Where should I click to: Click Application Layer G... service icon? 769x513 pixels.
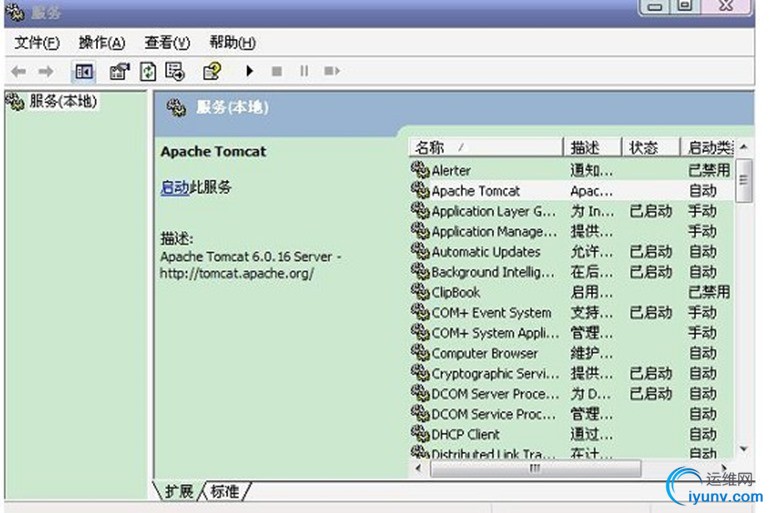click(x=420, y=211)
